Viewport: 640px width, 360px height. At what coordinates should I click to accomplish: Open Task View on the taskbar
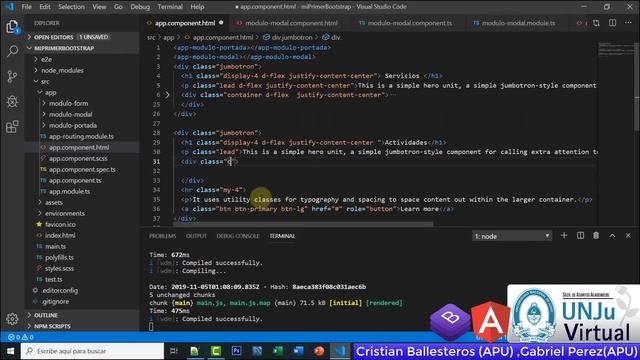173,351
